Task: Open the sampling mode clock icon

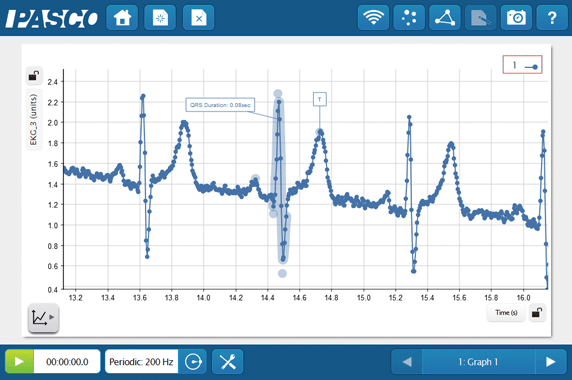Action: (192, 361)
